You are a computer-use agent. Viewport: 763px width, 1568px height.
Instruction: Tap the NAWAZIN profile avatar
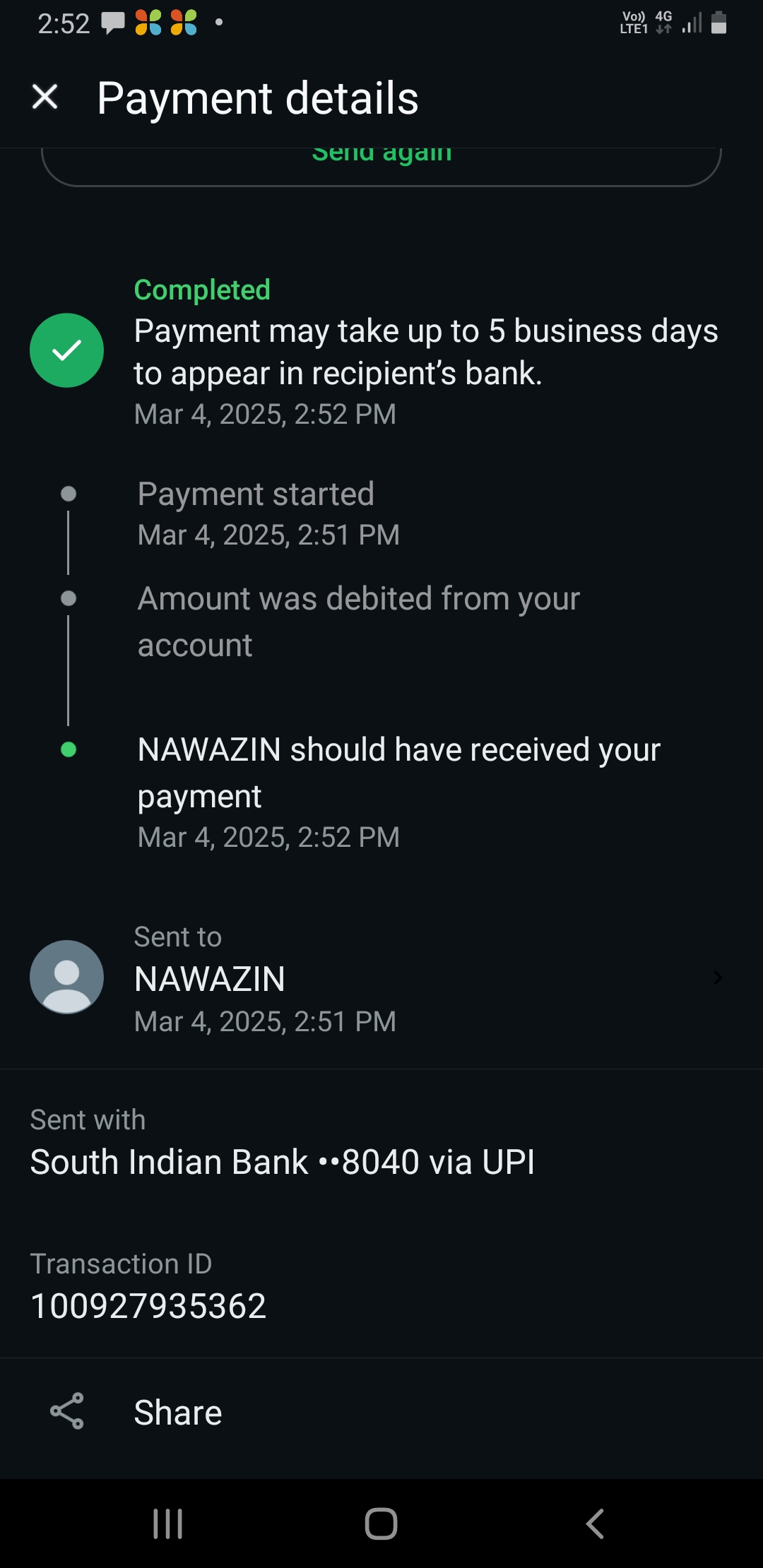click(67, 977)
